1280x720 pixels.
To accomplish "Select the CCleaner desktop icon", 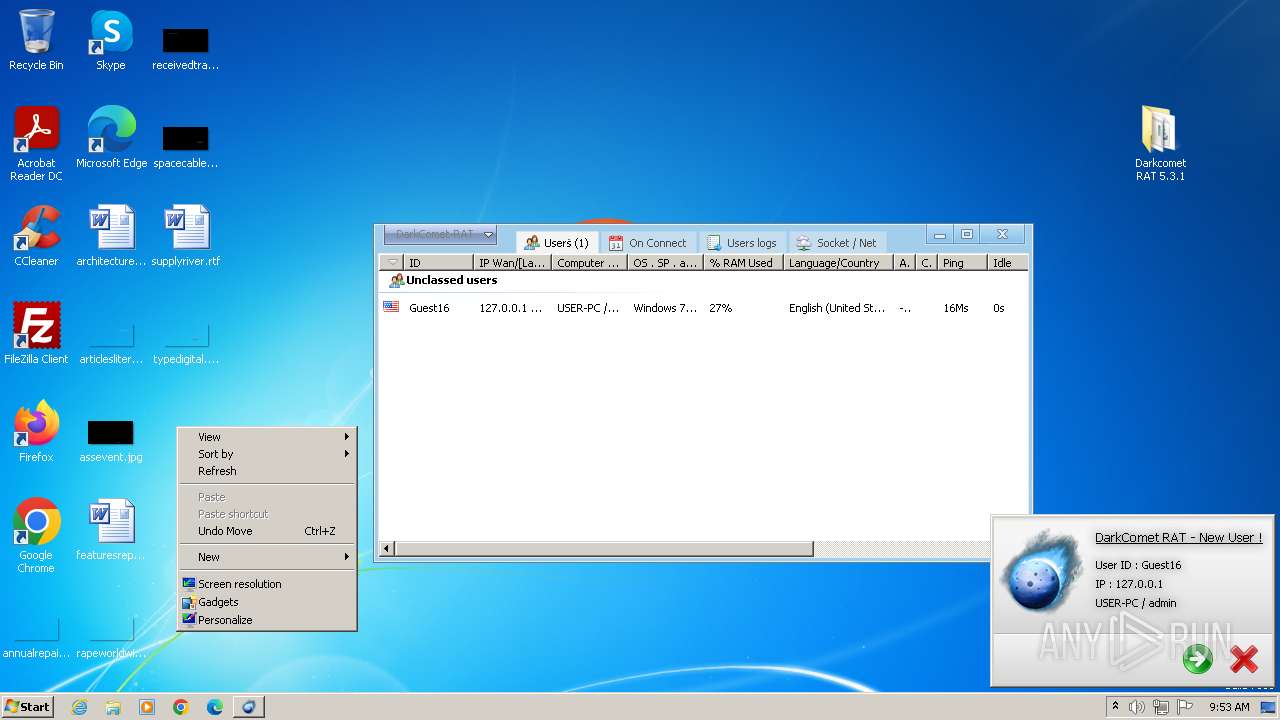I will tap(36, 236).
